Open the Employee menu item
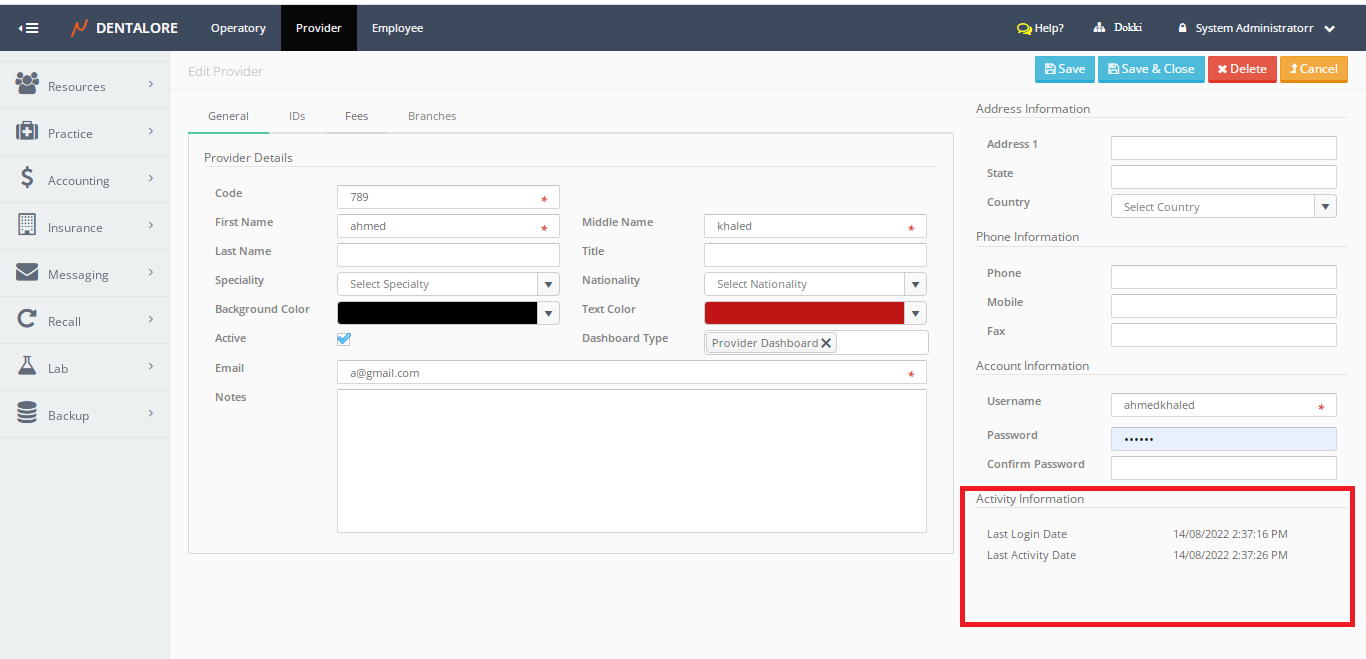The width and height of the screenshot is (1366, 659). [x=397, y=28]
